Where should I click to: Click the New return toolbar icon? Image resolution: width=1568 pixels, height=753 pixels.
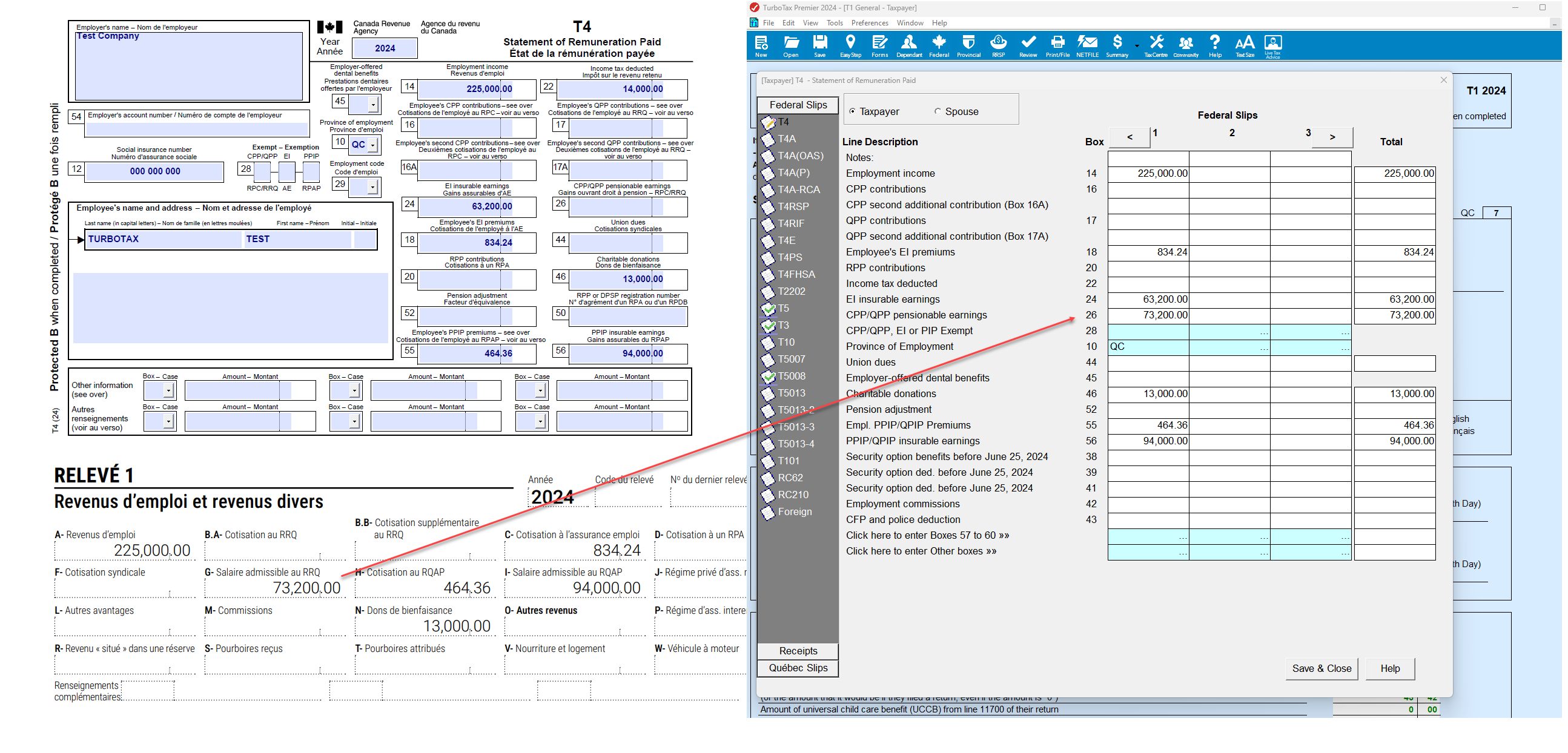[x=761, y=46]
